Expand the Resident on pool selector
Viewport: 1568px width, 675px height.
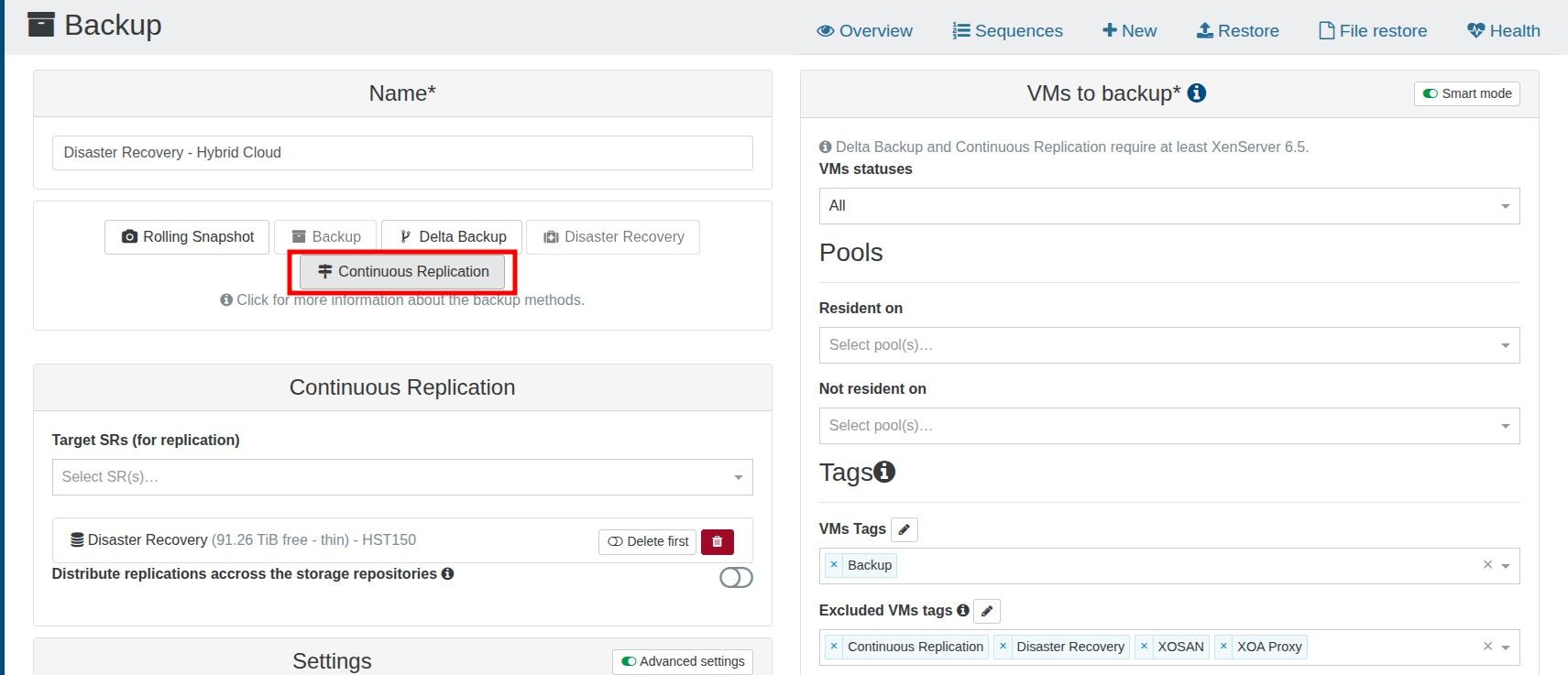click(1168, 345)
